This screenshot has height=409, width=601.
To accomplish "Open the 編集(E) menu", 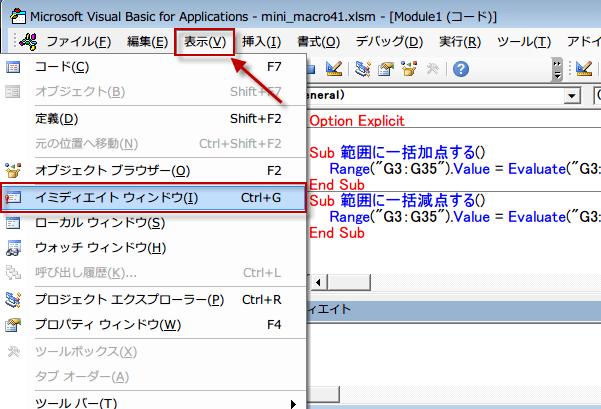I will click(x=148, y=41).
